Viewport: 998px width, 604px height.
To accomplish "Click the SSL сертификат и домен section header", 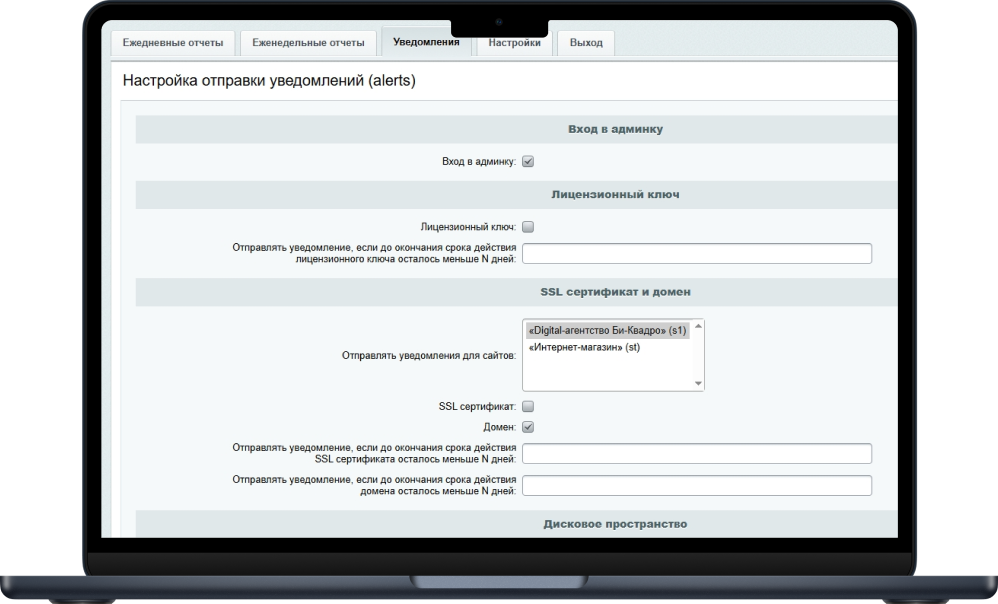I will click(x=614, y=292).
